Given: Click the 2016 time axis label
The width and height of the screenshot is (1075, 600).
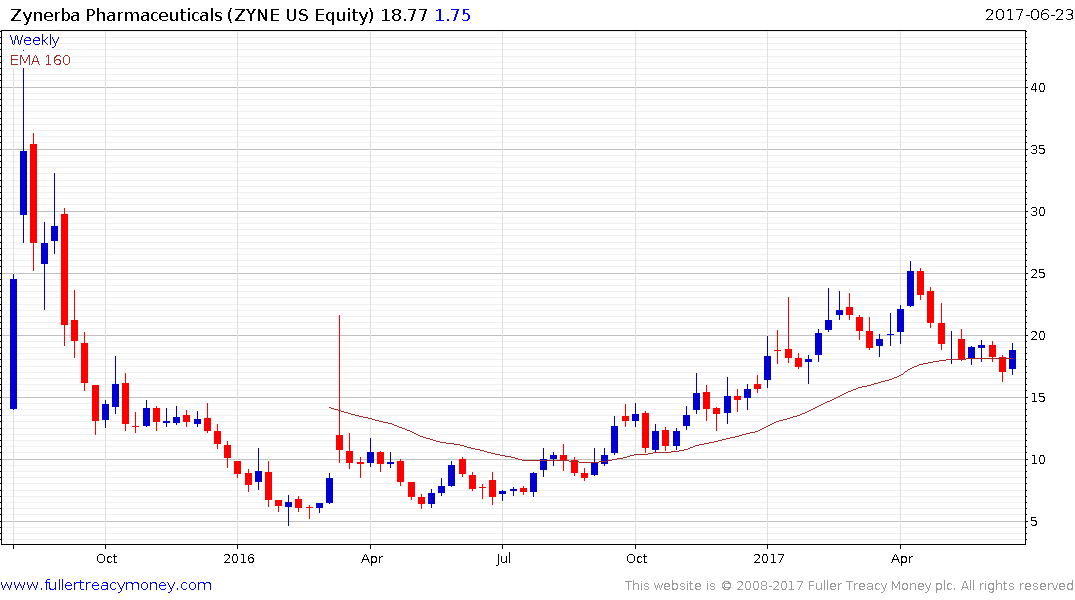Looking at the screenshot, I should point(239,558).
